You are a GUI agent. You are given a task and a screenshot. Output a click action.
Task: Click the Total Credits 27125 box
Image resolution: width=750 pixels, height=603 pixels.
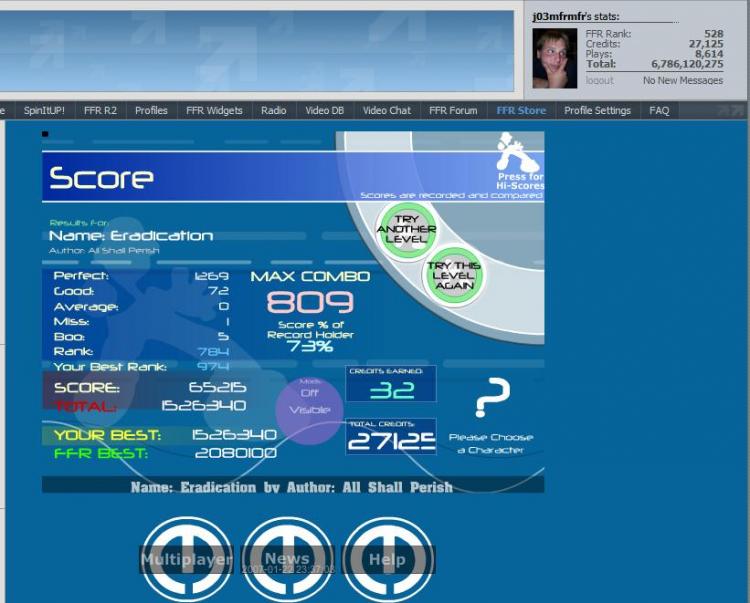click(x=391, y=436)
